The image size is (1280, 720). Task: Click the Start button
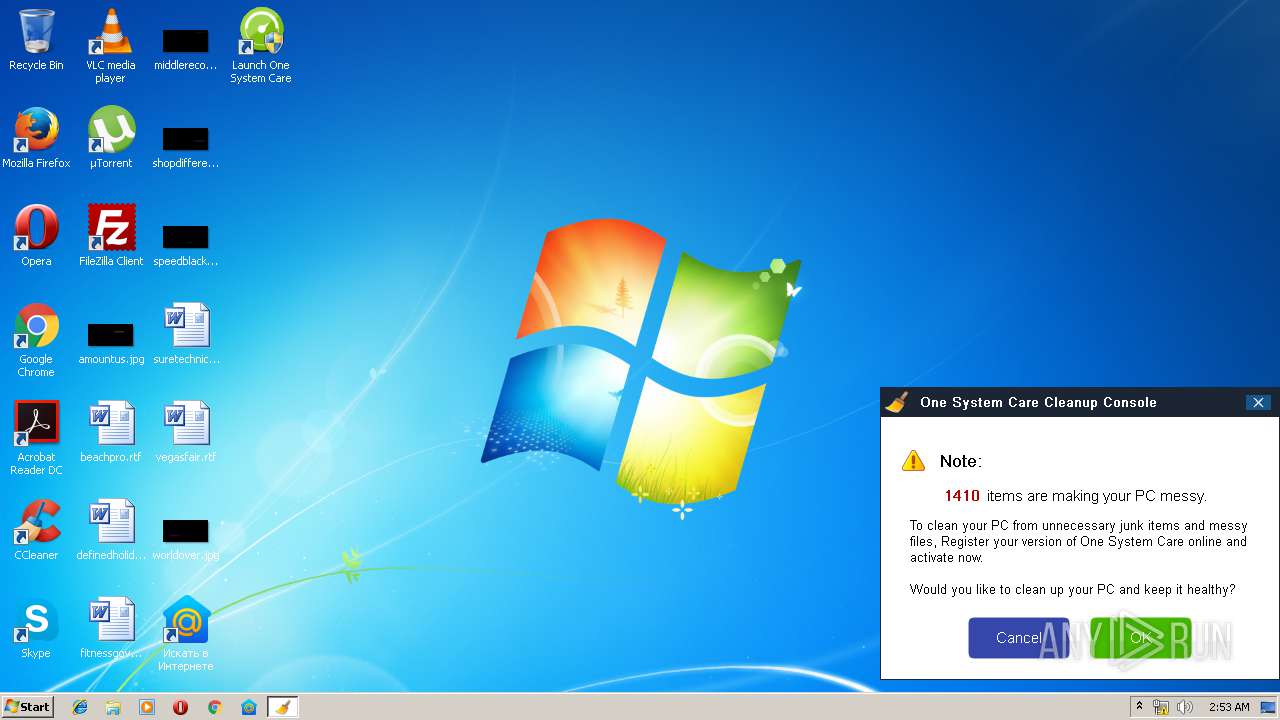(27, 707)
